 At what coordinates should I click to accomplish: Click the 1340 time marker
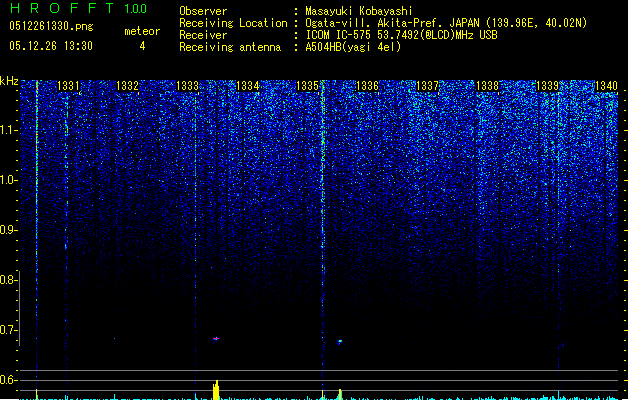(607, 86)
